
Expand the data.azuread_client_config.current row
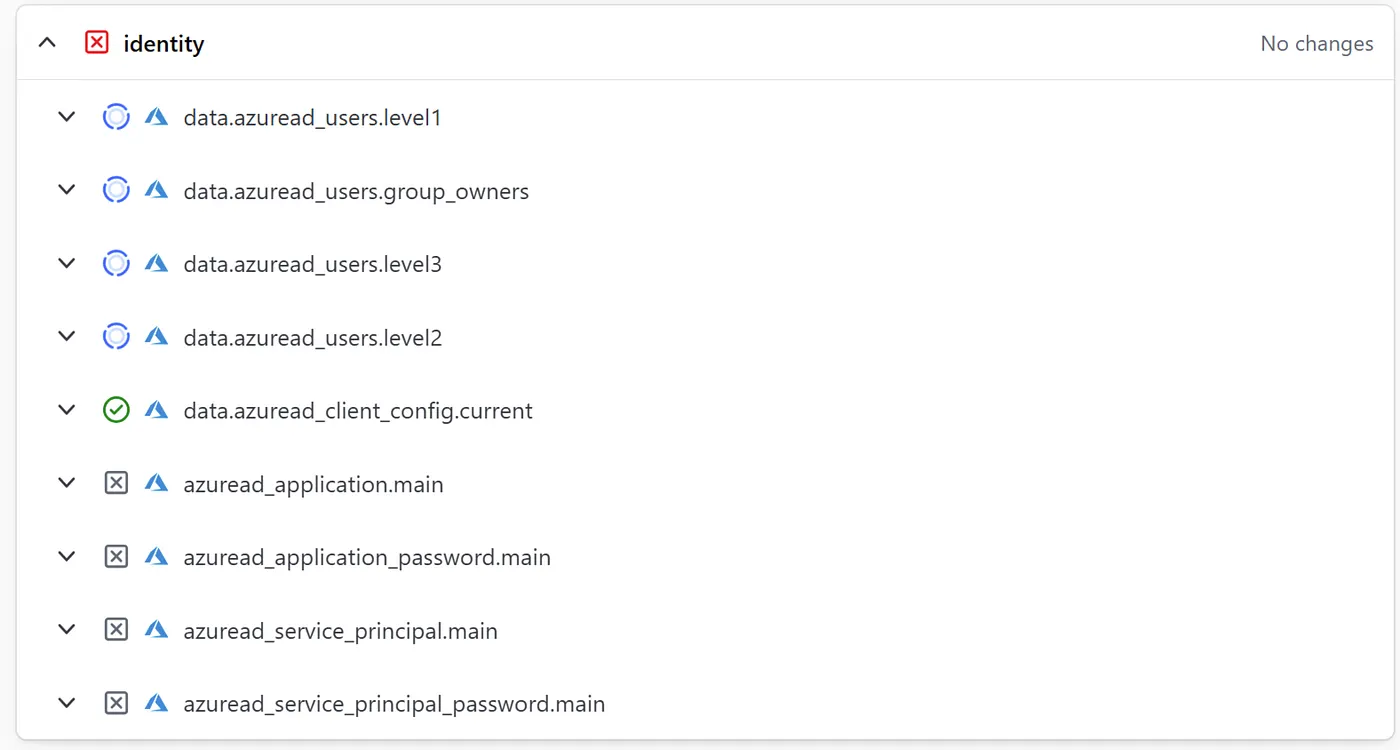tap(67, 410)
